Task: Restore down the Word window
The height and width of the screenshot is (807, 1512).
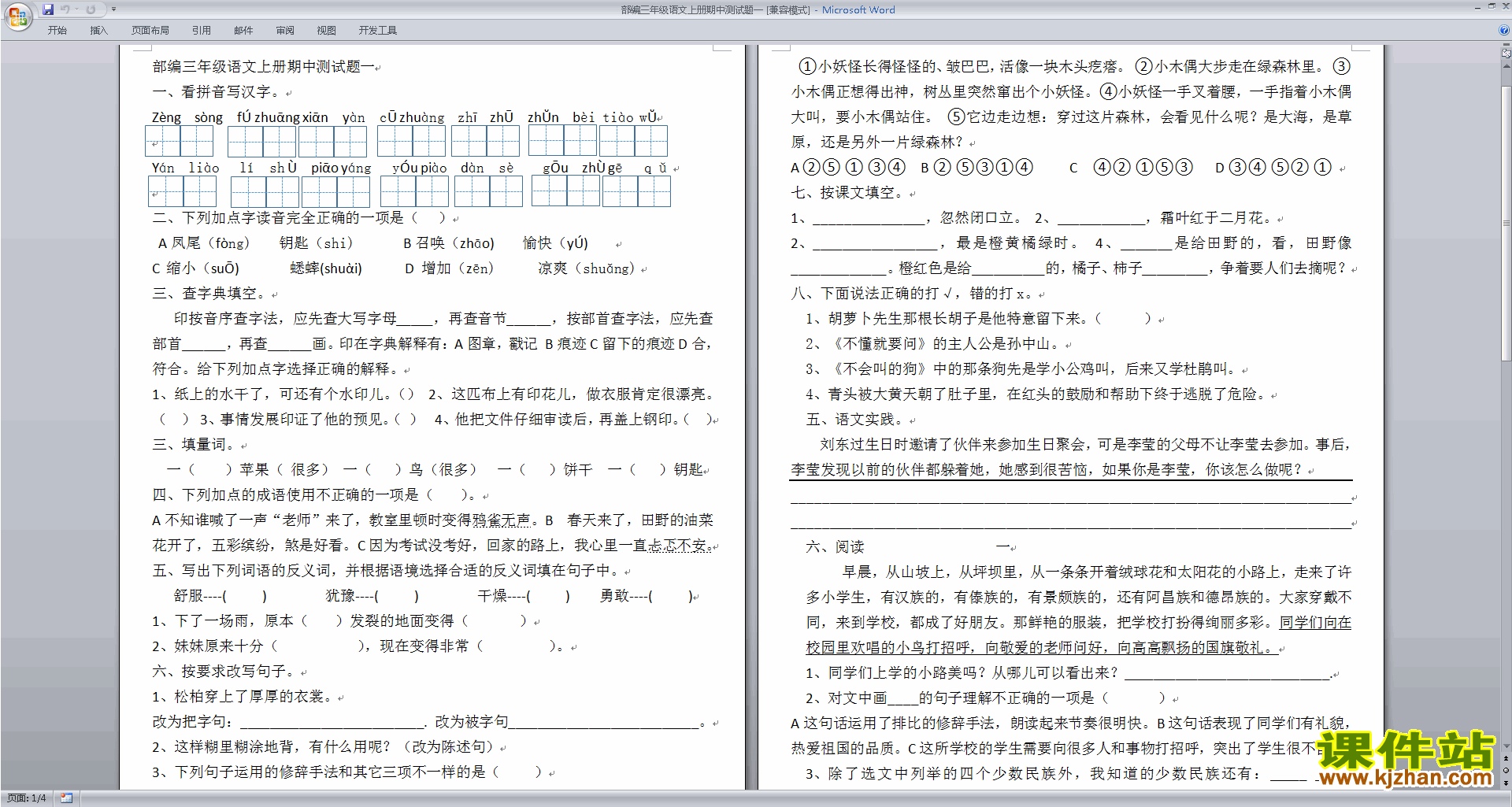Action: coord(1492,6)
